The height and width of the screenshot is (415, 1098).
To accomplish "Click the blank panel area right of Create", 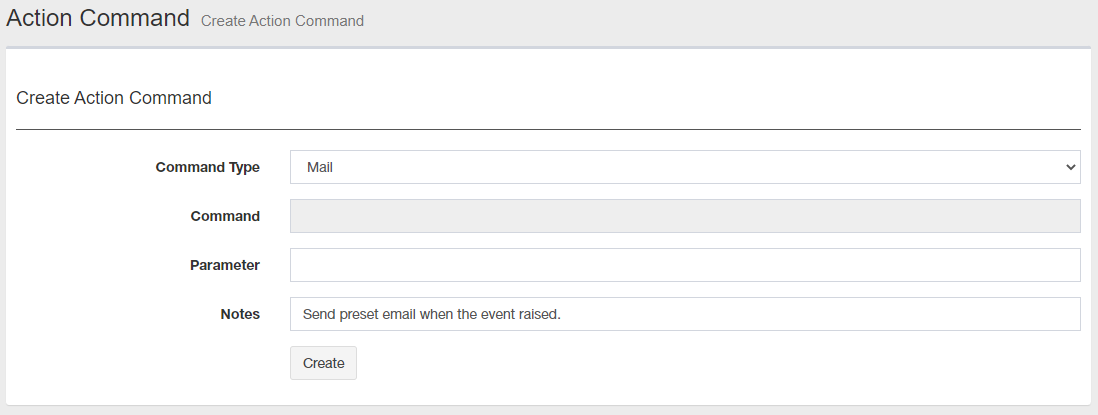I will point(700,363).
